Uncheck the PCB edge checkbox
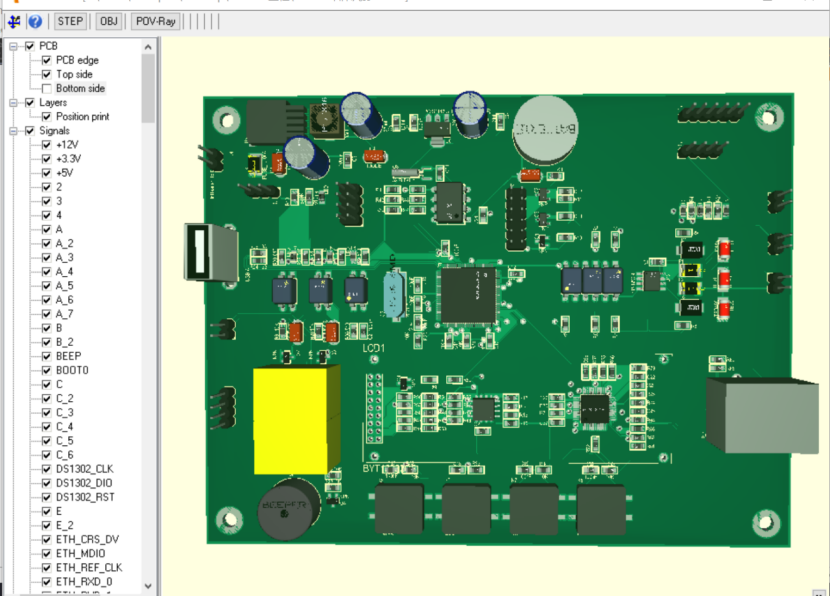The height and width of the screenshot is (596, 830). 47,60
